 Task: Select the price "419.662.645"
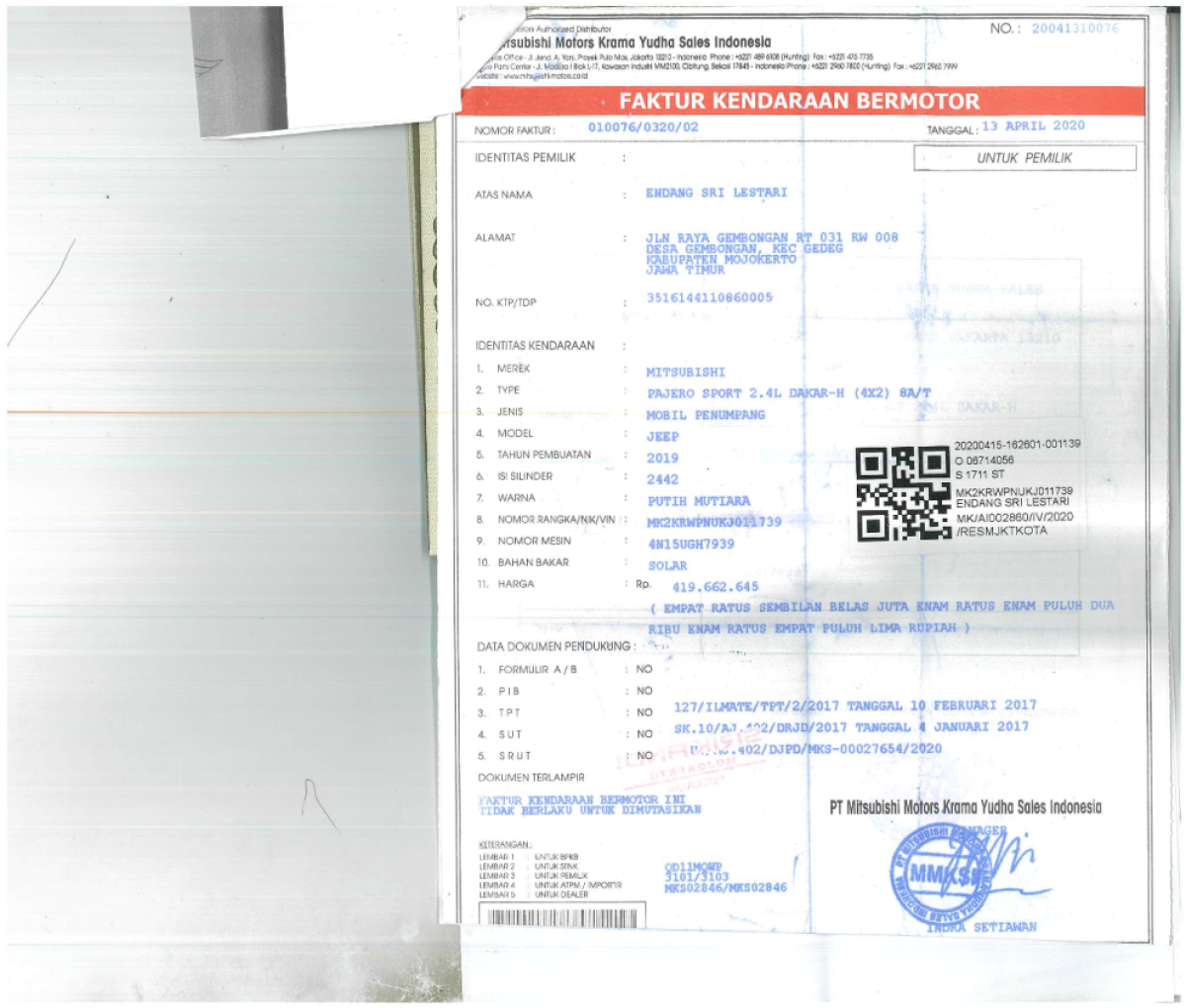tap(716, 587)
